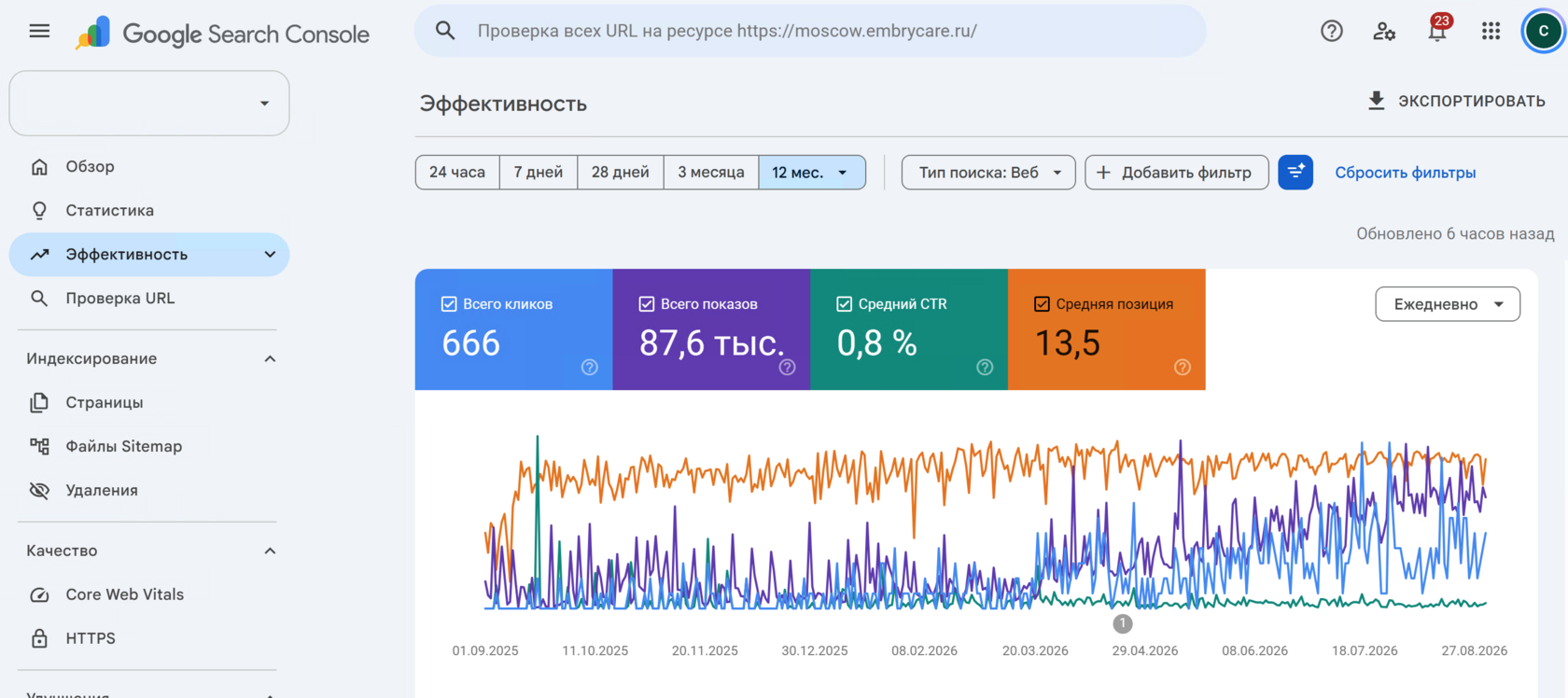Open Проверка URL in the sidebar
1568x698 pixels.
pos(149,299)
